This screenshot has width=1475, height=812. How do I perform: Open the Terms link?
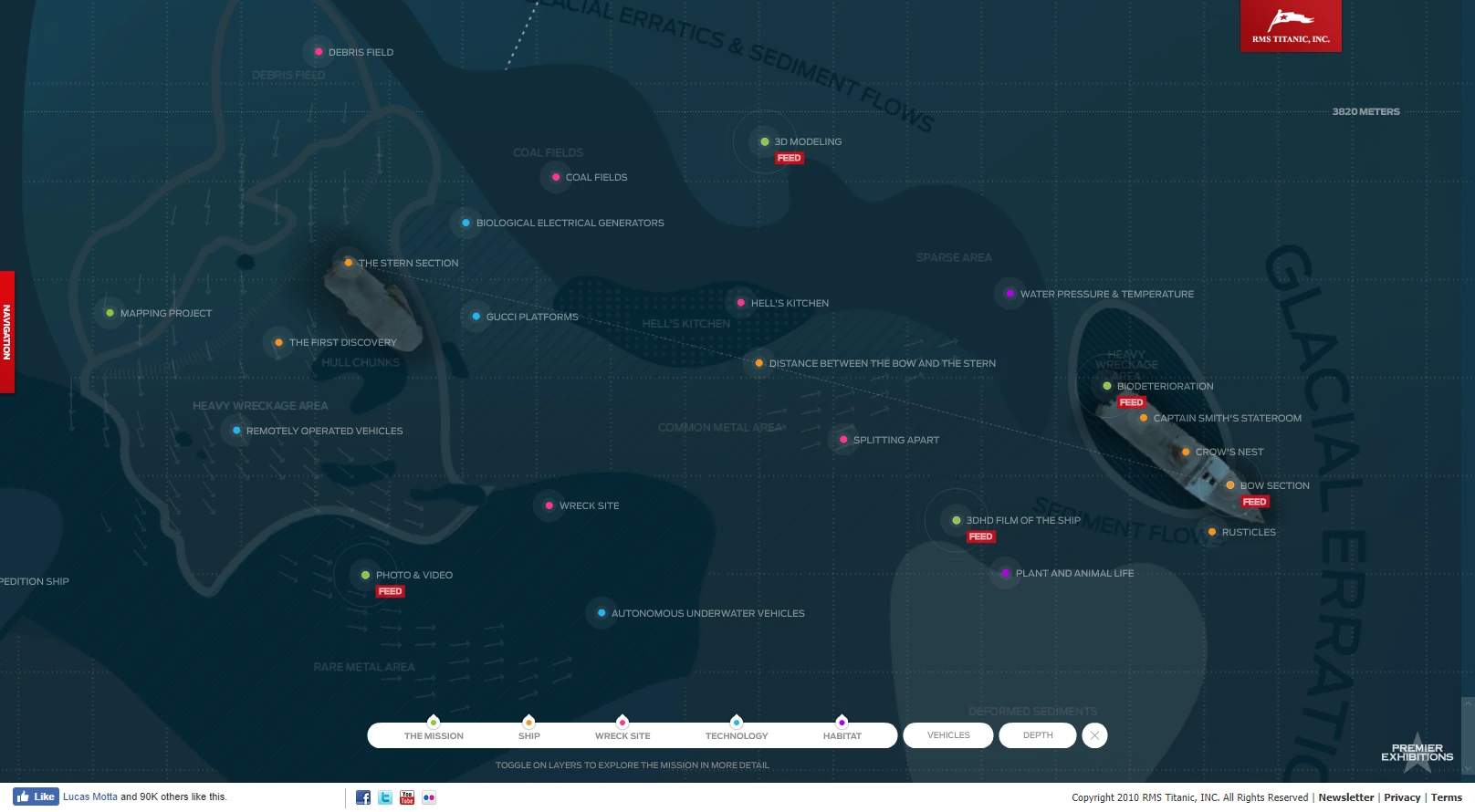tap(1447, 797)
